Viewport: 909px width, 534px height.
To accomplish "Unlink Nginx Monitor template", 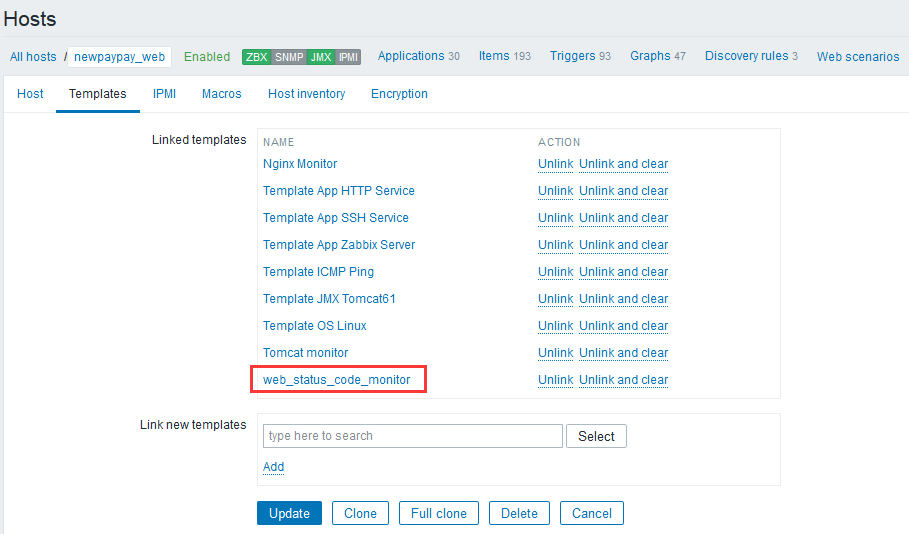I will 555,164.
